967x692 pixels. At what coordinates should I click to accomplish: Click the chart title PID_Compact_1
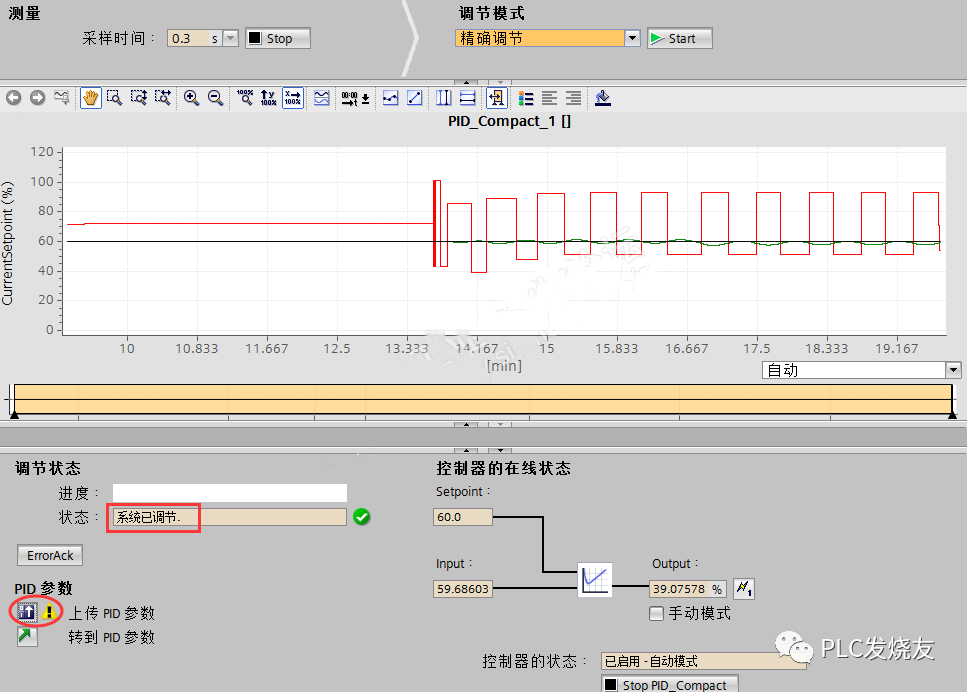509,121
